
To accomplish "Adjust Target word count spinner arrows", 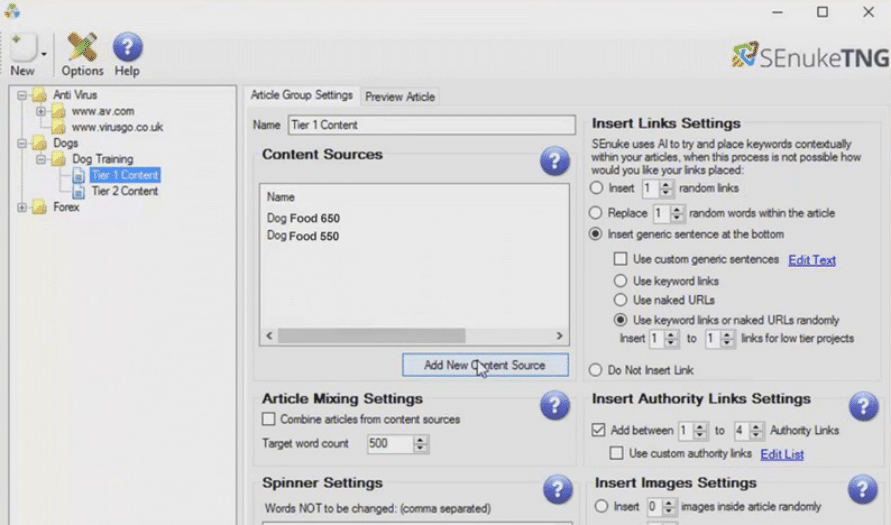I will click(x=420, y=444).
